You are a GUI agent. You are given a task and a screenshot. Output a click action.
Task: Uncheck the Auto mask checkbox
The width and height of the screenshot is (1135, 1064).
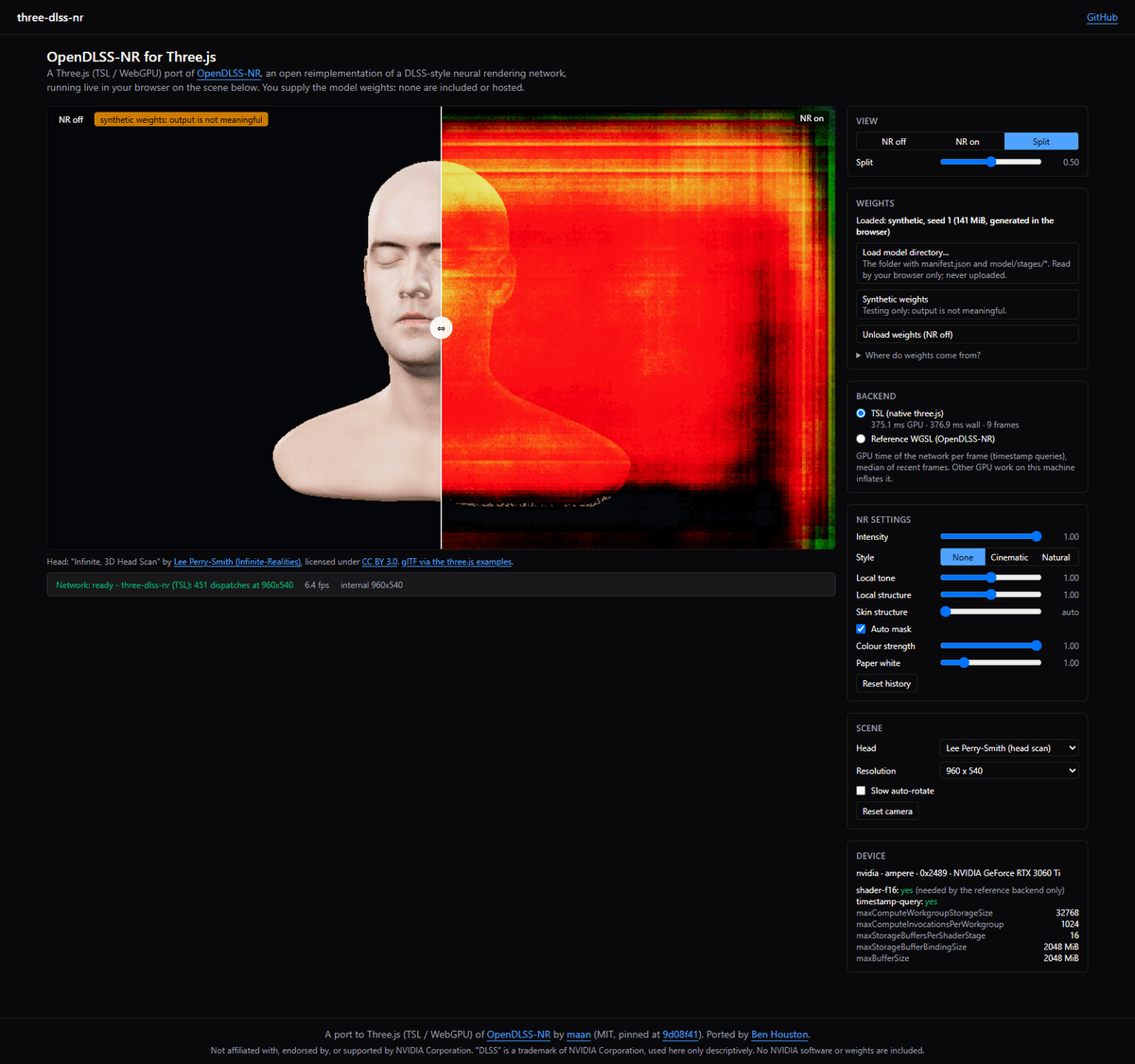pyautogui.click(x=861, y=629)
